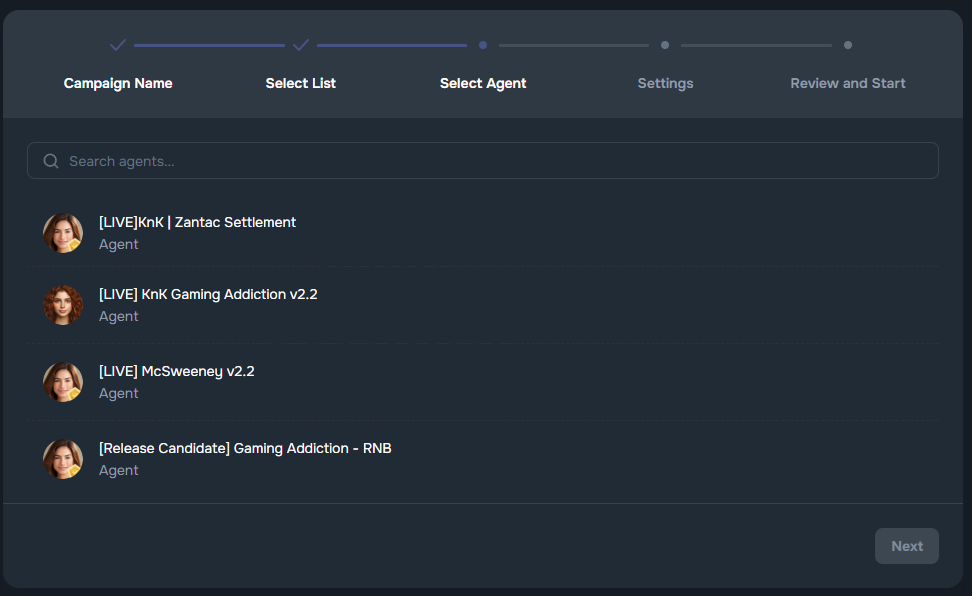Screen dimensions: 972x596
Task: Go back to the Campaign Name step
Action: pos(117,83)
